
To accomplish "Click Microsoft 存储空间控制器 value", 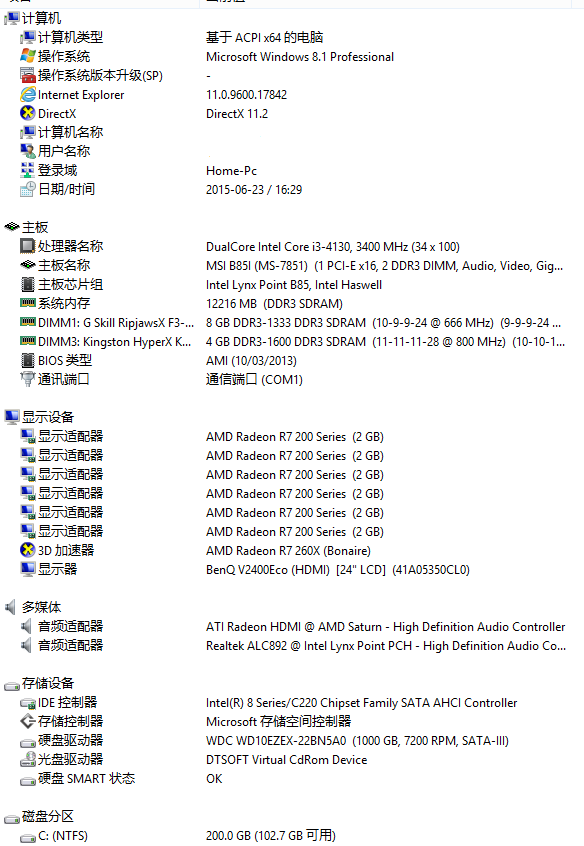I will (x=279, y=721).
